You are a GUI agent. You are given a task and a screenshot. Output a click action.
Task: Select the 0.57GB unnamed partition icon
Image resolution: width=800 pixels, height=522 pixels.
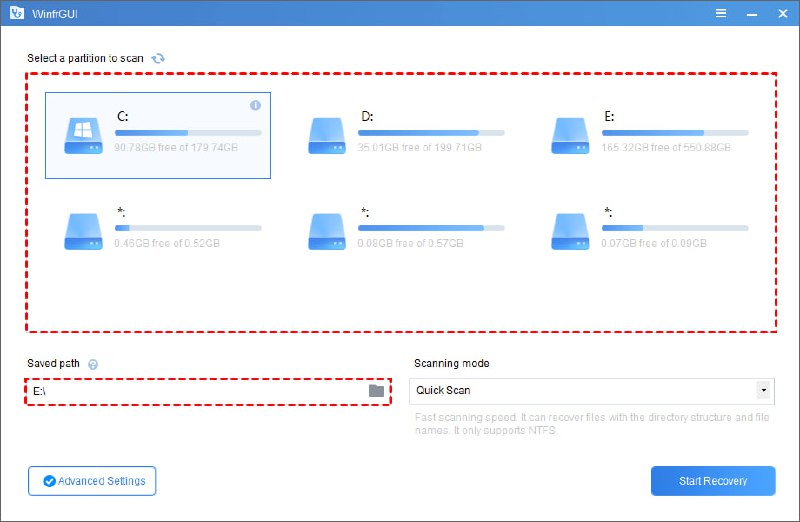328,230
